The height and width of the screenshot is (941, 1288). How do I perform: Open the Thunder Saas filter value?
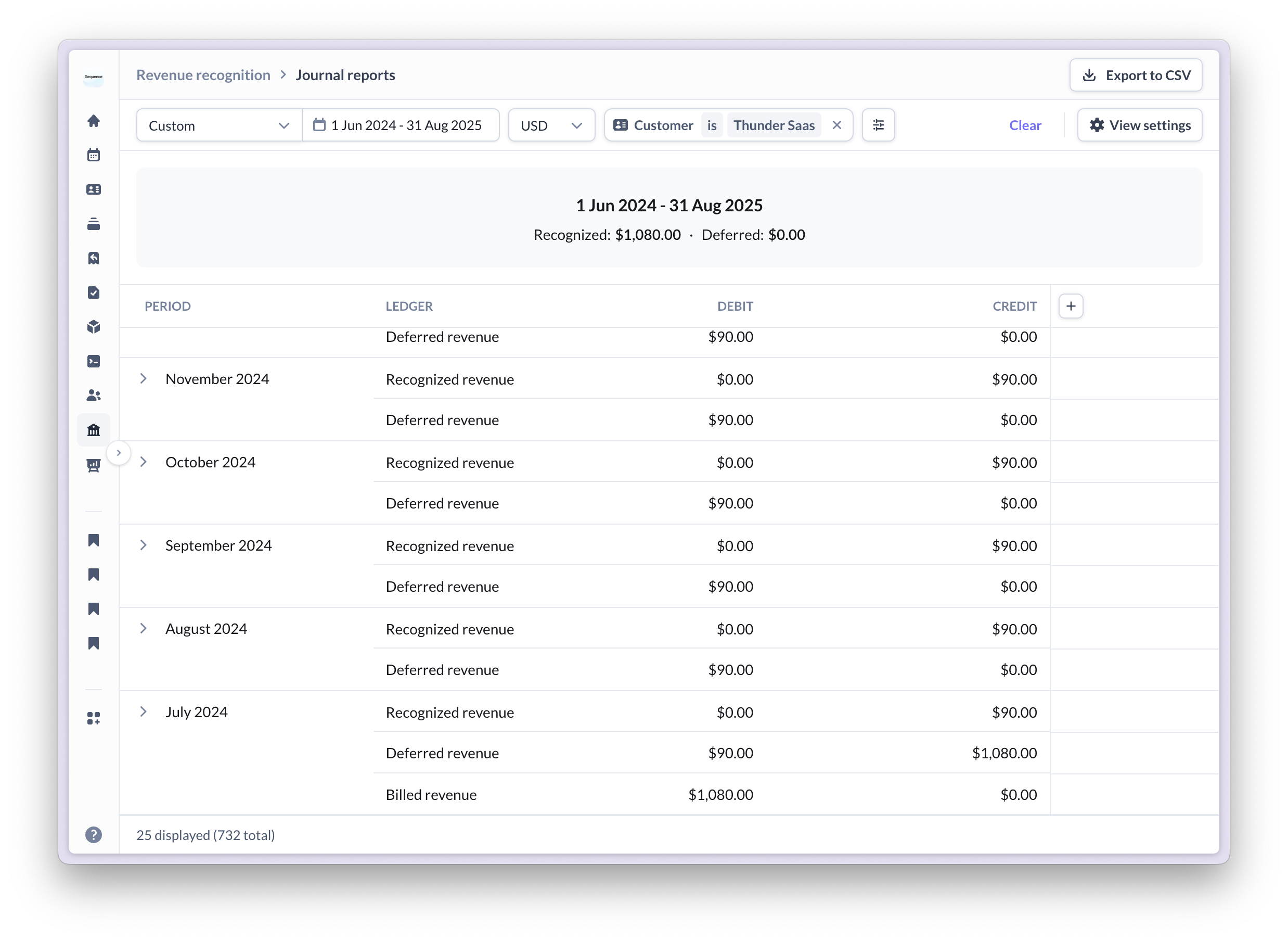[774, 125]
